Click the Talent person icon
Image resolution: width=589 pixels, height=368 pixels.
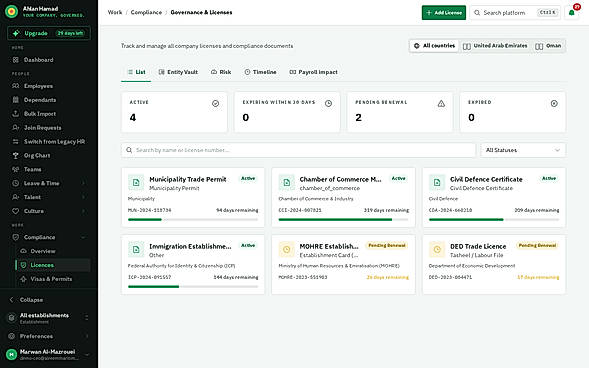tap(15, 197)
